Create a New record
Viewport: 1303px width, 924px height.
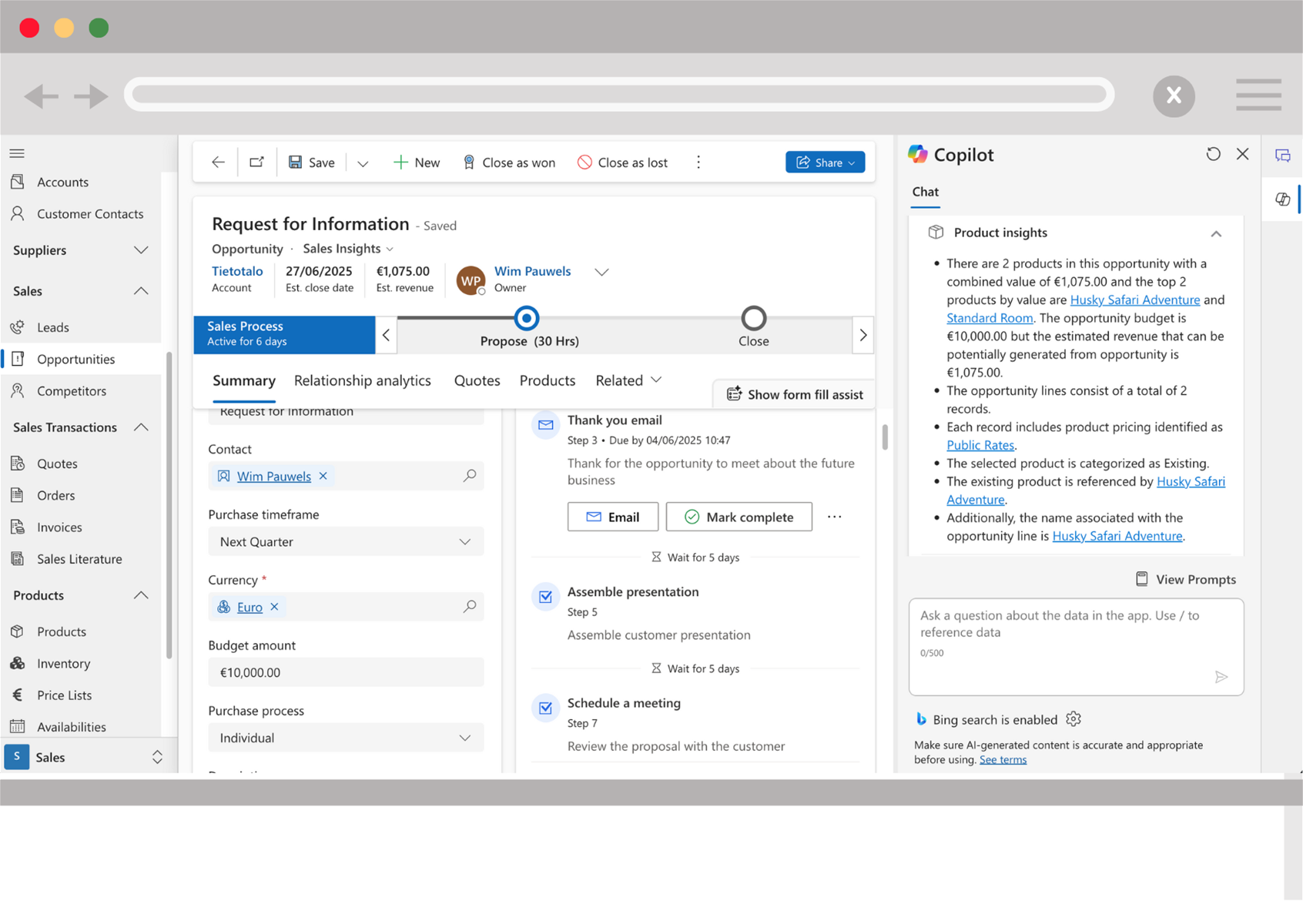(x=417, y=162)
